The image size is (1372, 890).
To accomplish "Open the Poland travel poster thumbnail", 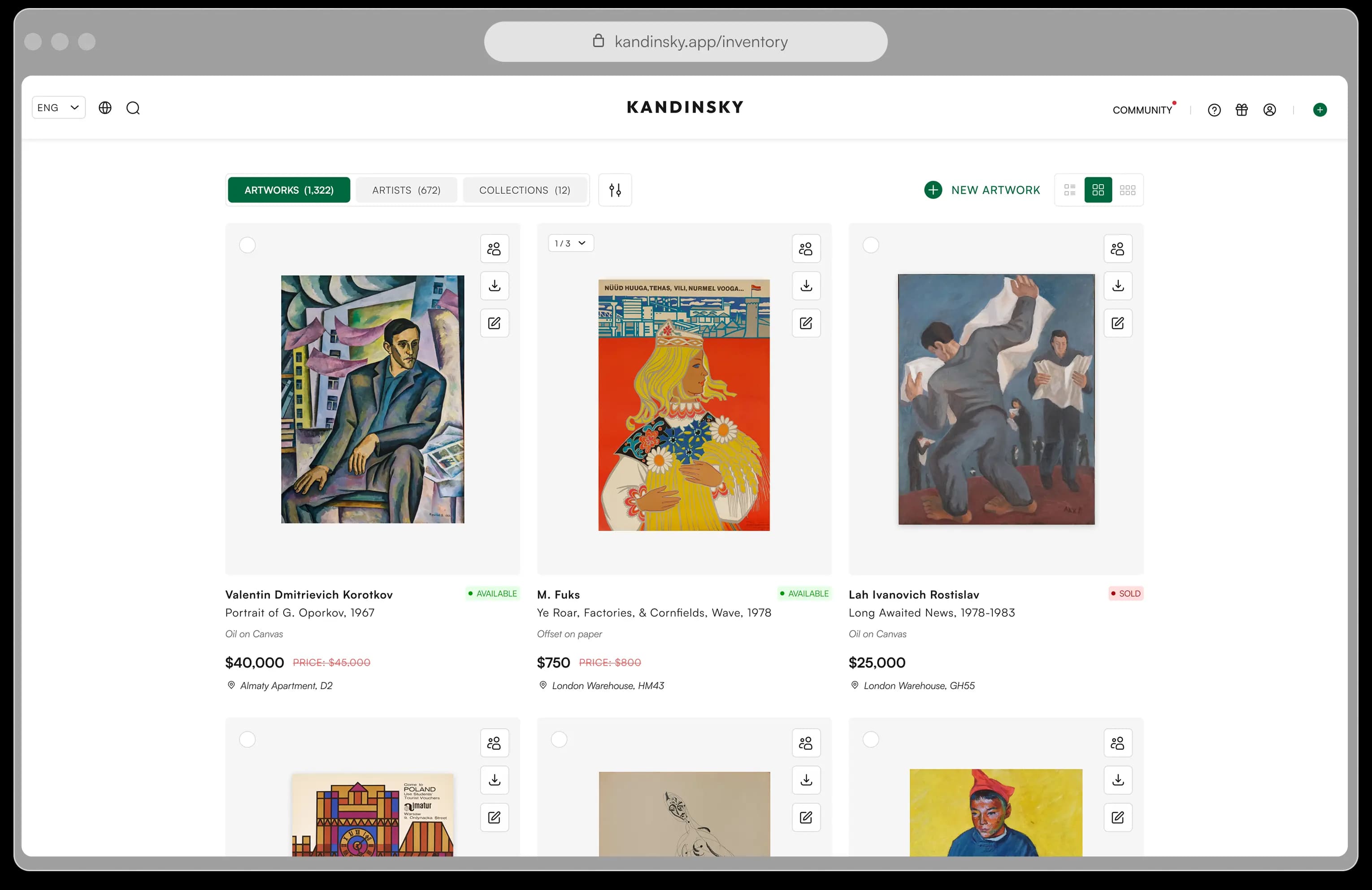I will click(x=373, y=815).
